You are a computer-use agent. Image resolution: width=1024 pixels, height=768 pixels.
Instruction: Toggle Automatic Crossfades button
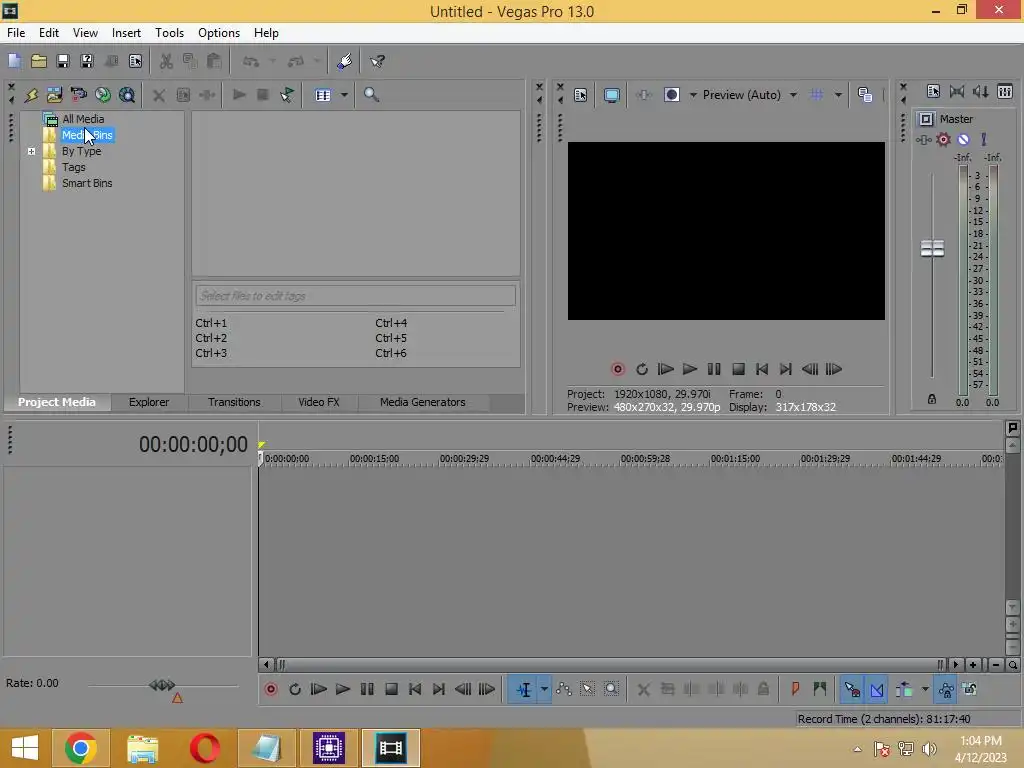pyautogui.click(x=877, y=689)
